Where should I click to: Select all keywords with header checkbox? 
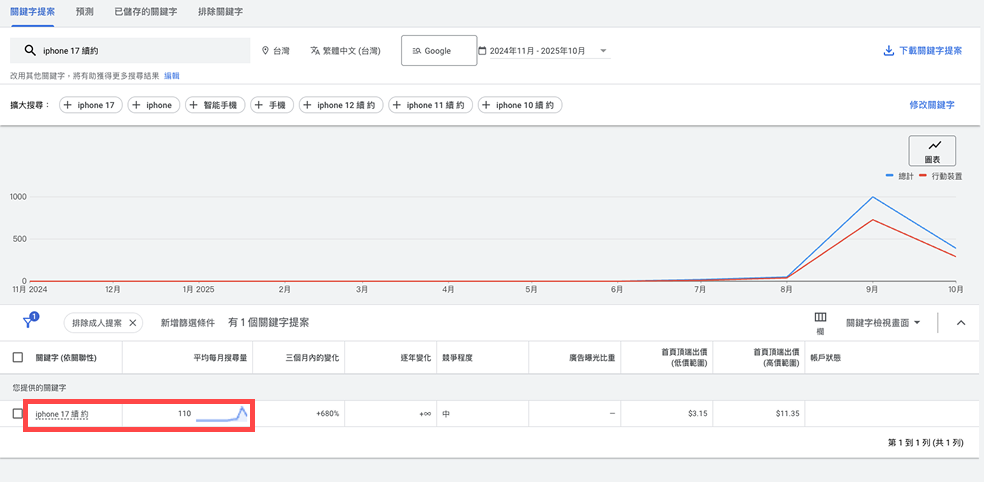coord(18,357)
